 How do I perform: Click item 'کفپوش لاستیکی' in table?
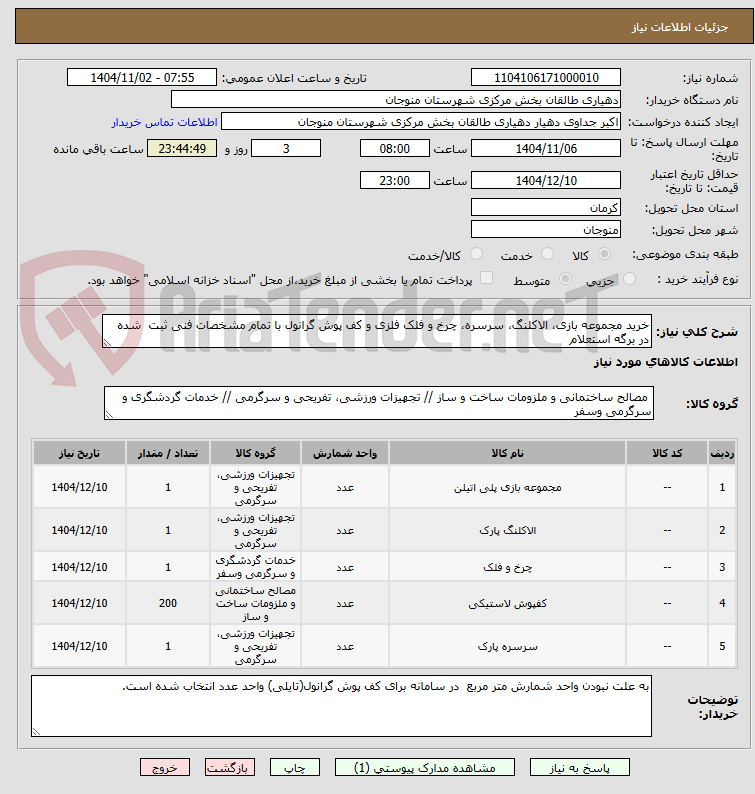pos(507,604)
